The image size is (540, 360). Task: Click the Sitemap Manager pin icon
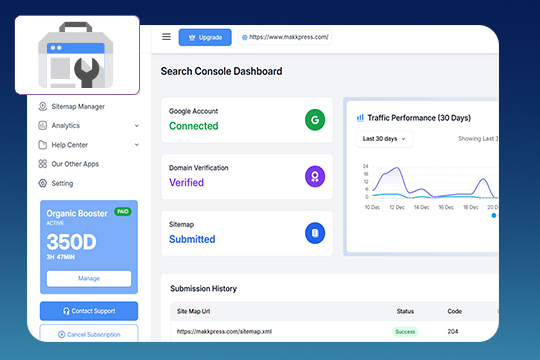point(43,106)
